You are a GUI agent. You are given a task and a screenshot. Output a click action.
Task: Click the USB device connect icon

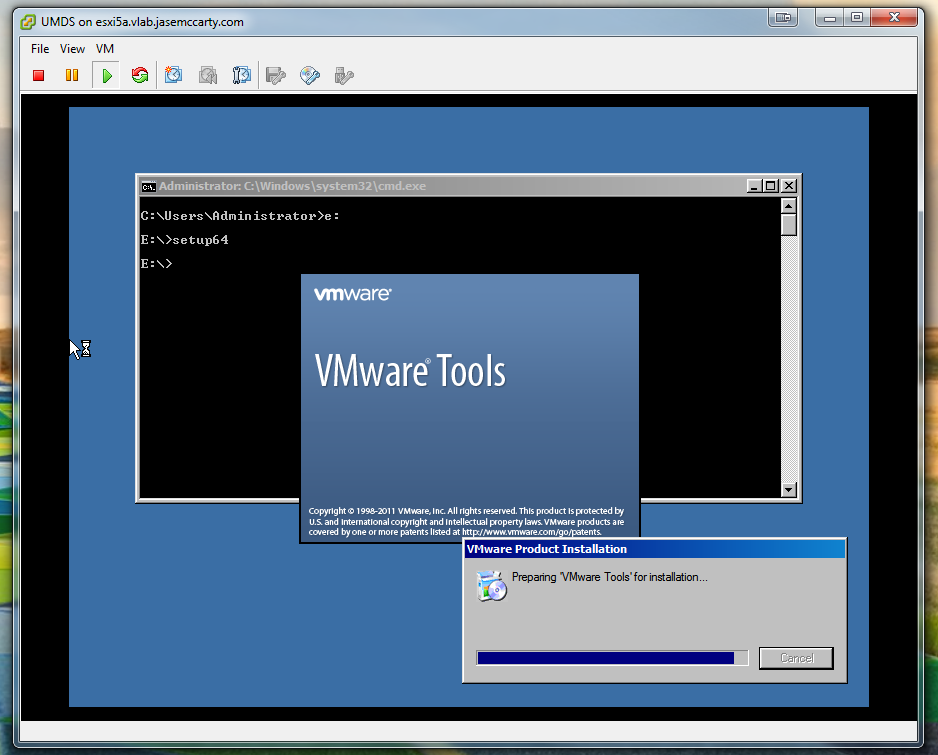click(x=344, y=75)
